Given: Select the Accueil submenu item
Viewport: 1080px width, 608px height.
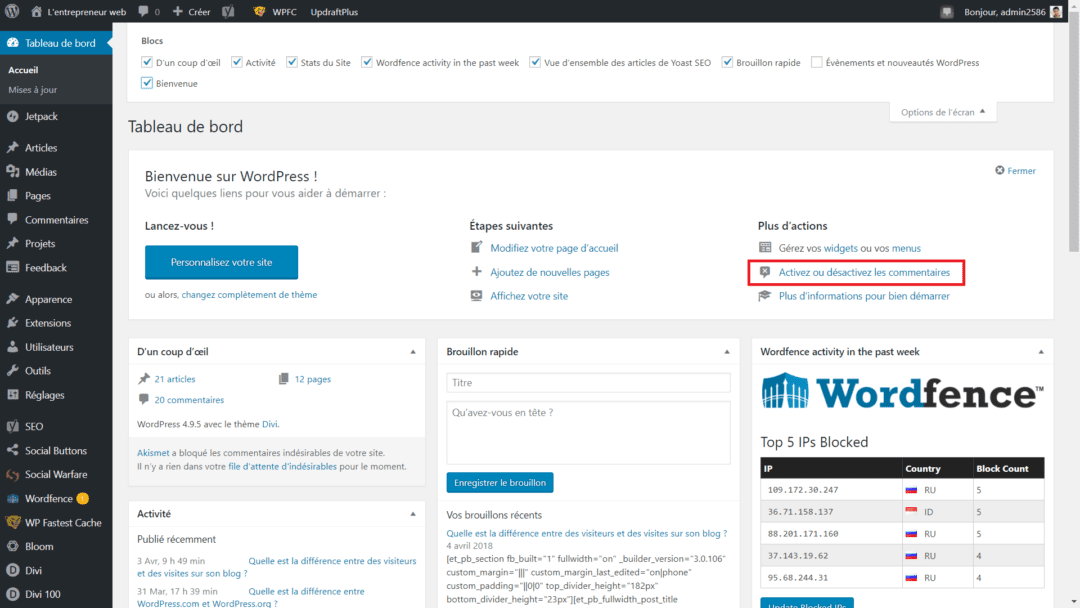Looking at the screenshot, I should [23, 70].
